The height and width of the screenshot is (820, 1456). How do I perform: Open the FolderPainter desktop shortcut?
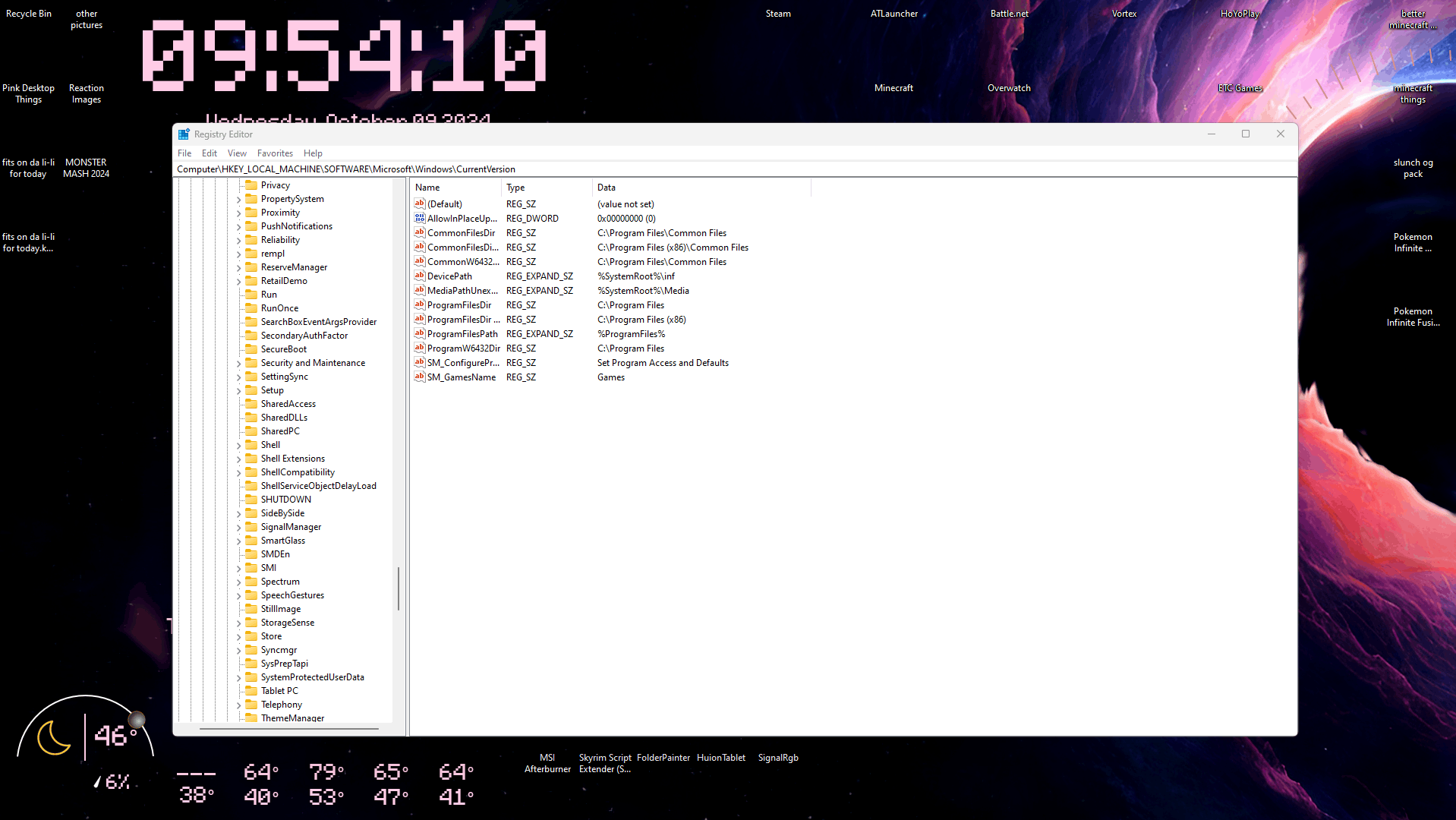tap(663, 758)
